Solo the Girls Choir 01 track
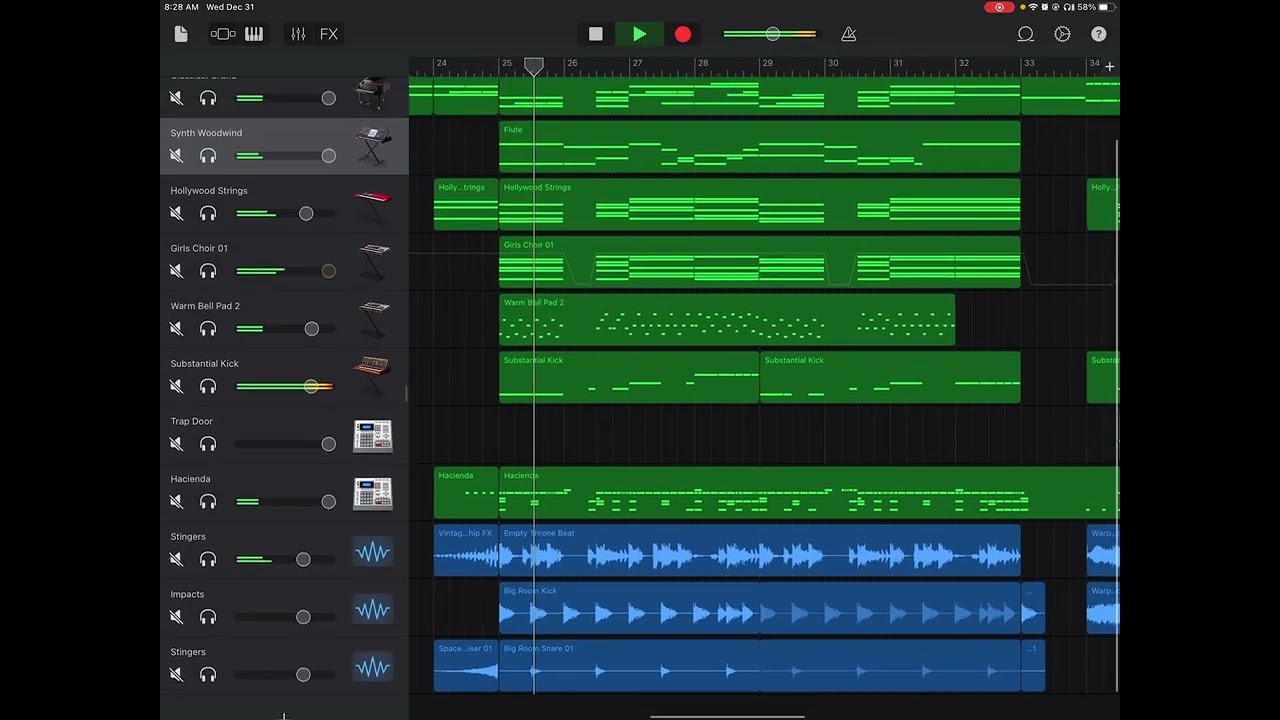 [x=208, y=271]
